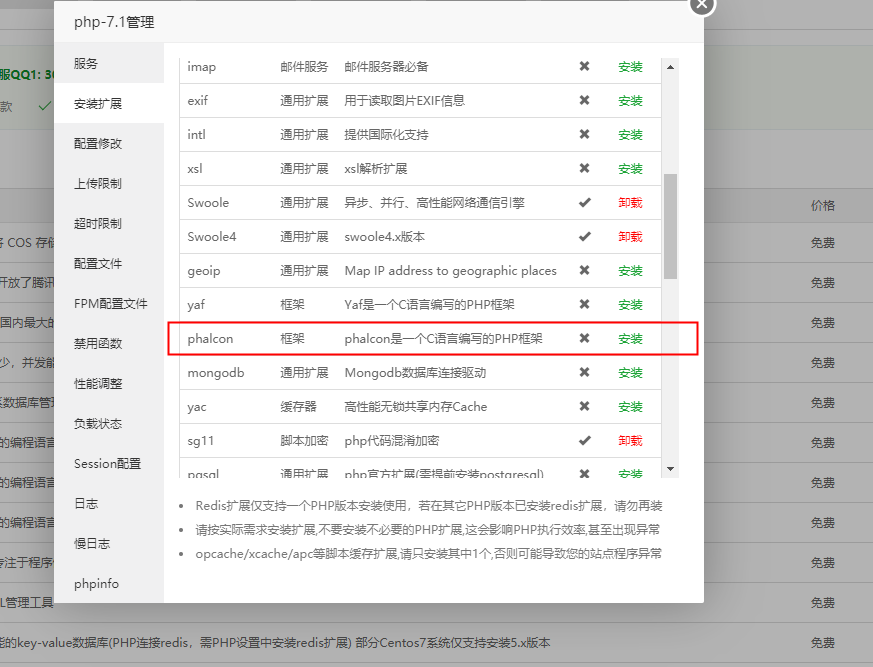The image size is (873, 667).
Task: Select the 安装扩展 sidebar tab
Action: pyautogui.click(x=109, y=104)
